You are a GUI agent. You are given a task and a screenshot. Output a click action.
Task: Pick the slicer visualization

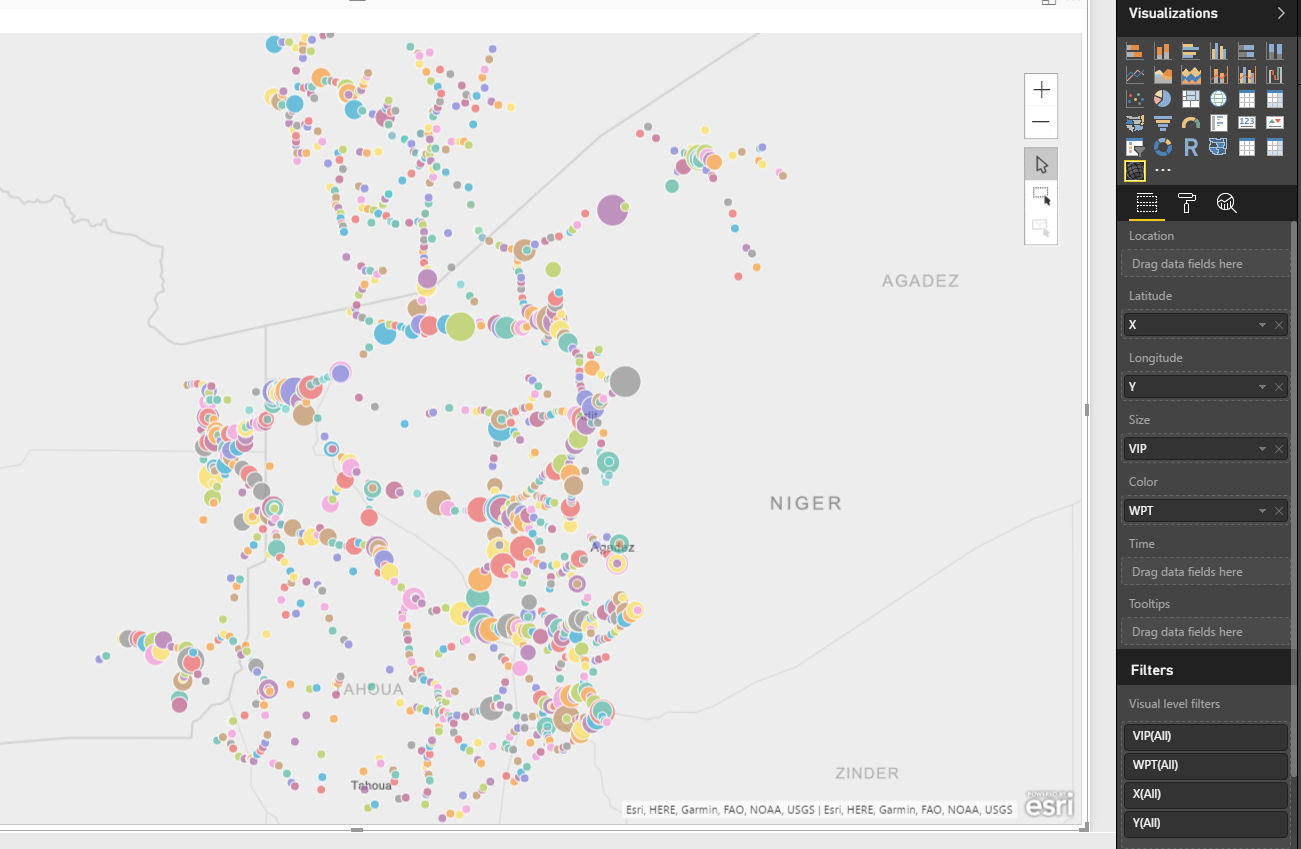pyautogui.click(x=1134, y=147)
